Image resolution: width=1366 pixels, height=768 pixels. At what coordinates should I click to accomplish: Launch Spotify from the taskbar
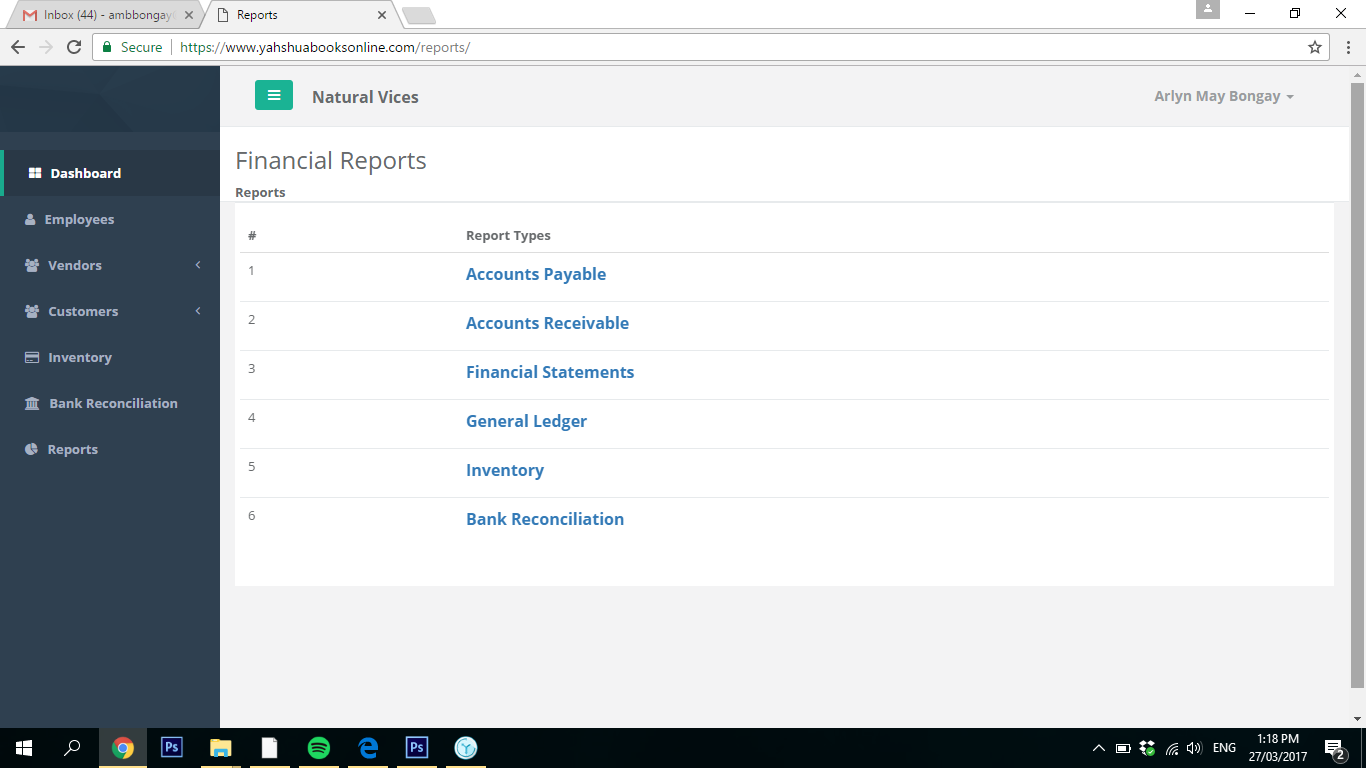click(318, 747)
